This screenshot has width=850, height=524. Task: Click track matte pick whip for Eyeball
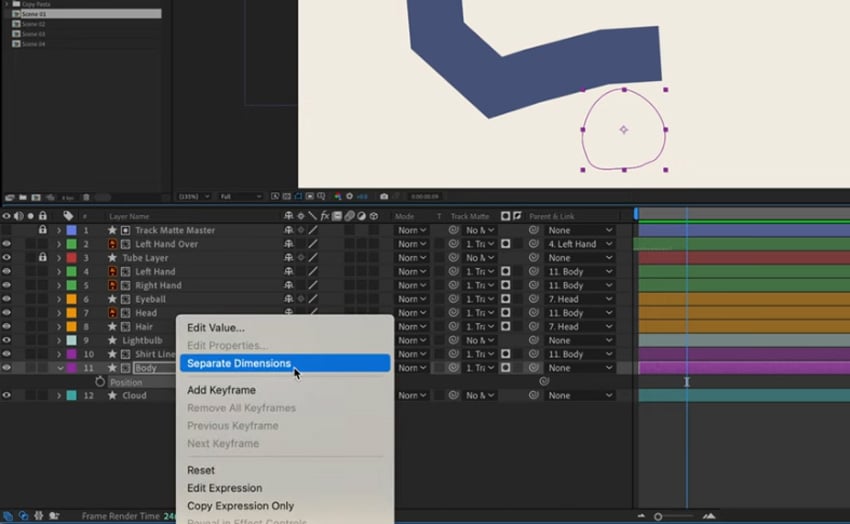point(453,299)
